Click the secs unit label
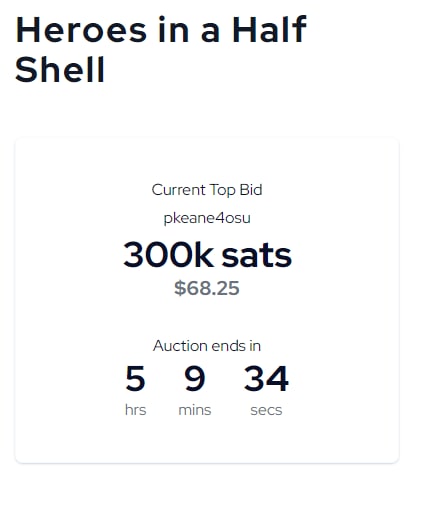426x515 pixels. click(x=266, y=411)
